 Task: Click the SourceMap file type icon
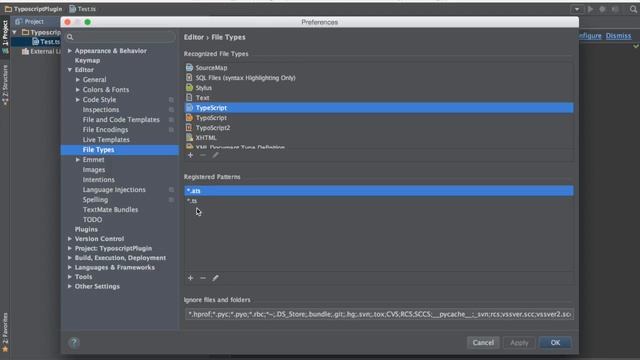click(x=189, y=68)
